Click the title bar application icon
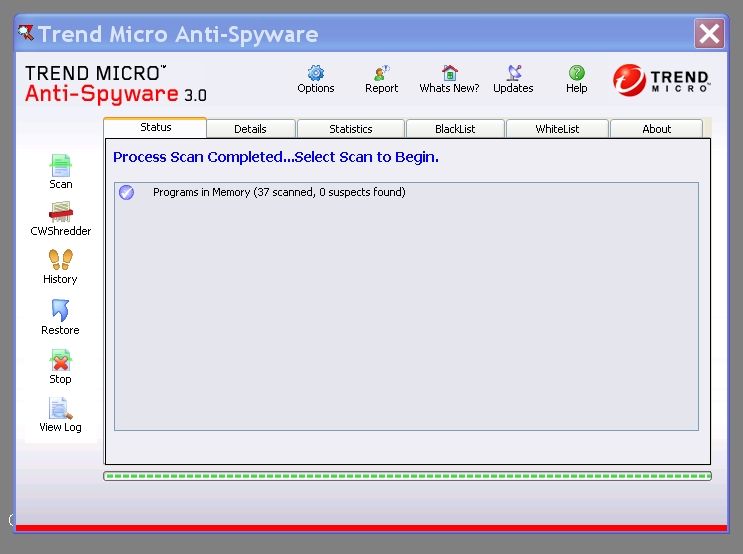 click(x=26, y=33)
